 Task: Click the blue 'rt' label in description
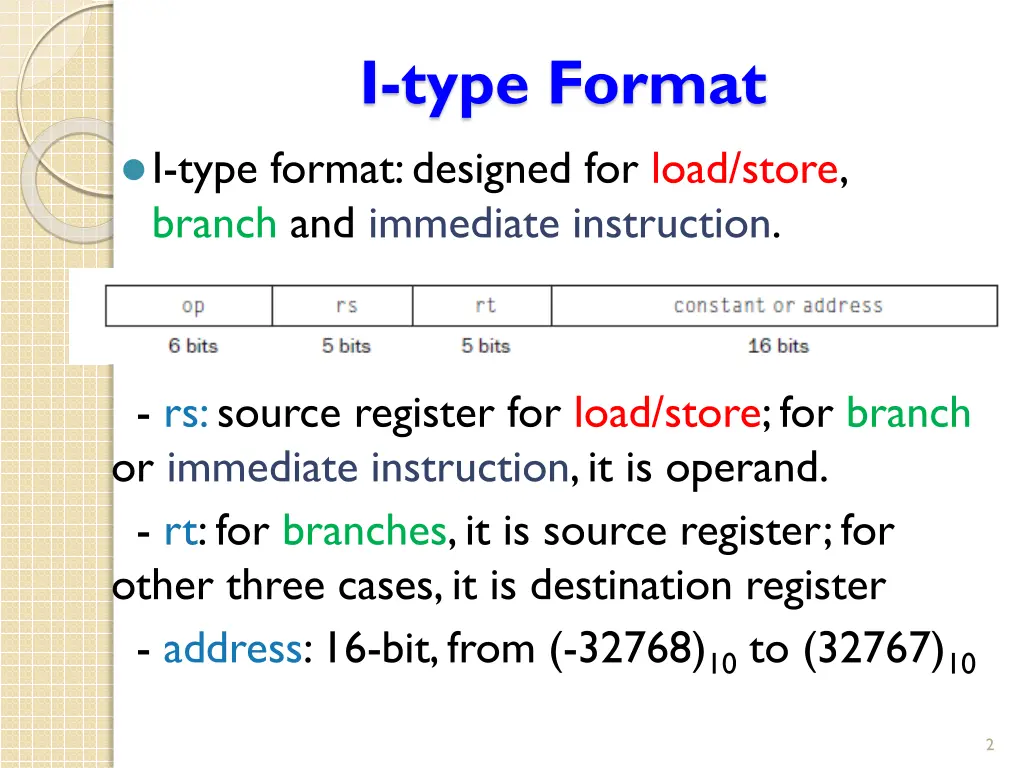[180, 531]
